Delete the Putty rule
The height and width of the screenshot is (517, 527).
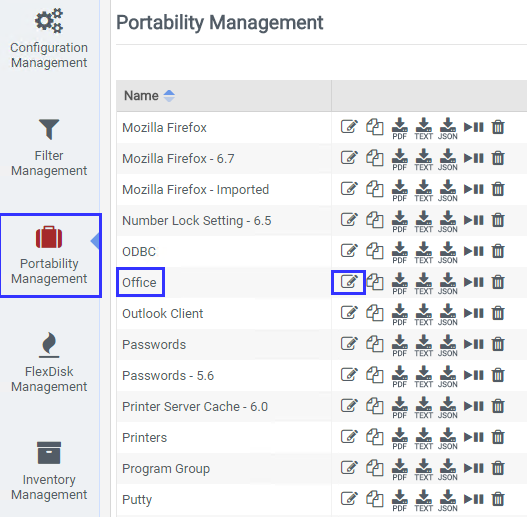coord(498,499)
